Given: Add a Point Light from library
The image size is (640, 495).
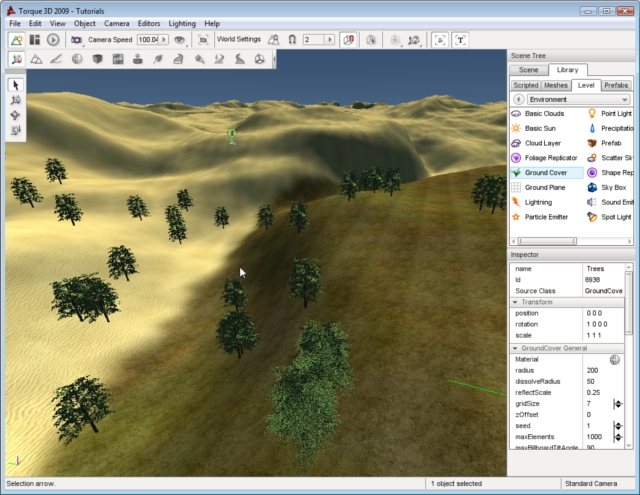Looking at the screenshot, I should click(x=614, y=114).
